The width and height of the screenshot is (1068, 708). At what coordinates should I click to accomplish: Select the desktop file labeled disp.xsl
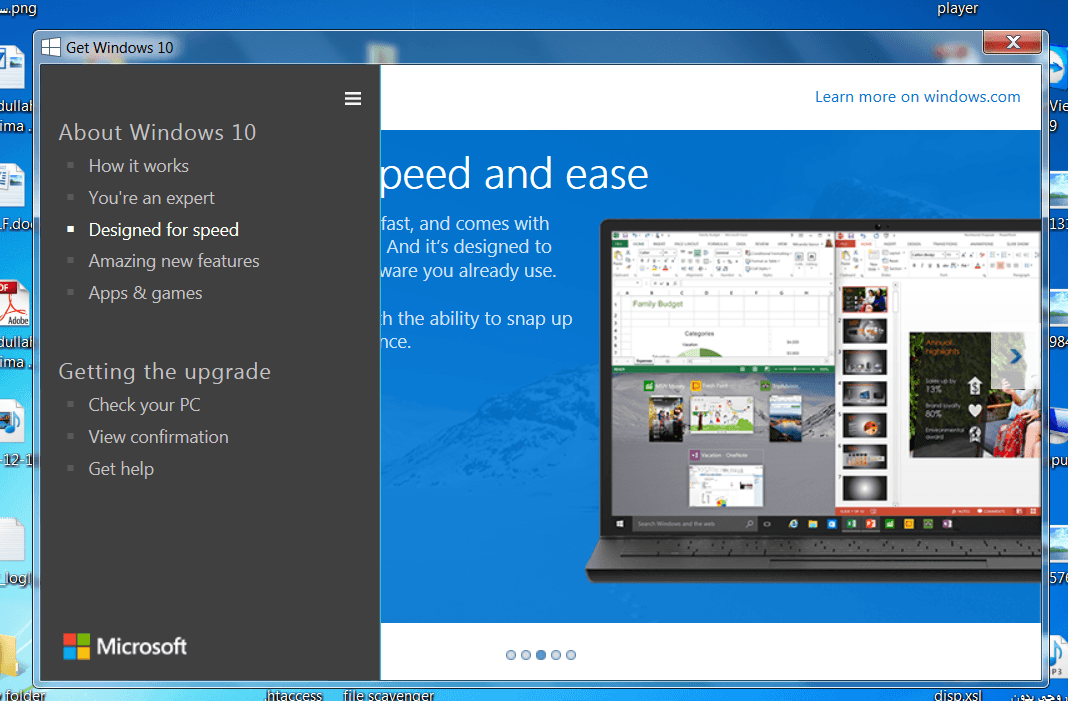click(x=958, y=696)
